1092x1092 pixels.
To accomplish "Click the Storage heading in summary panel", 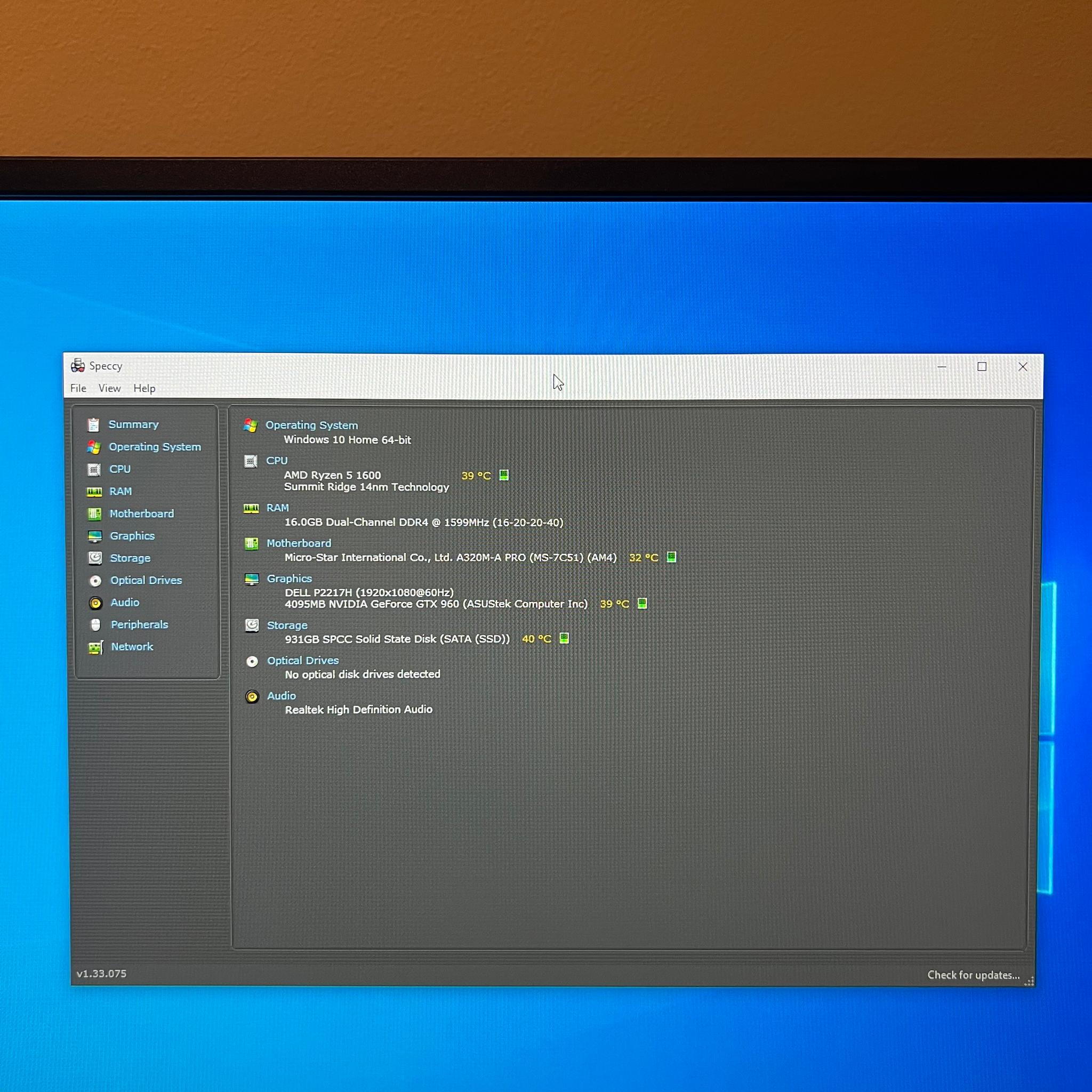I will pyautogui.click(x=287, y=625).
